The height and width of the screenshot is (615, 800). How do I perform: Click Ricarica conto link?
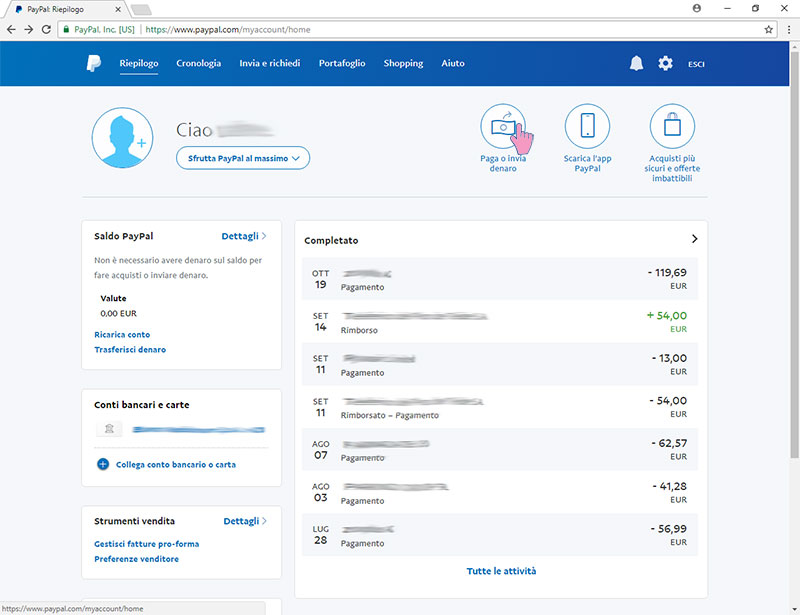tap(122, 335)
